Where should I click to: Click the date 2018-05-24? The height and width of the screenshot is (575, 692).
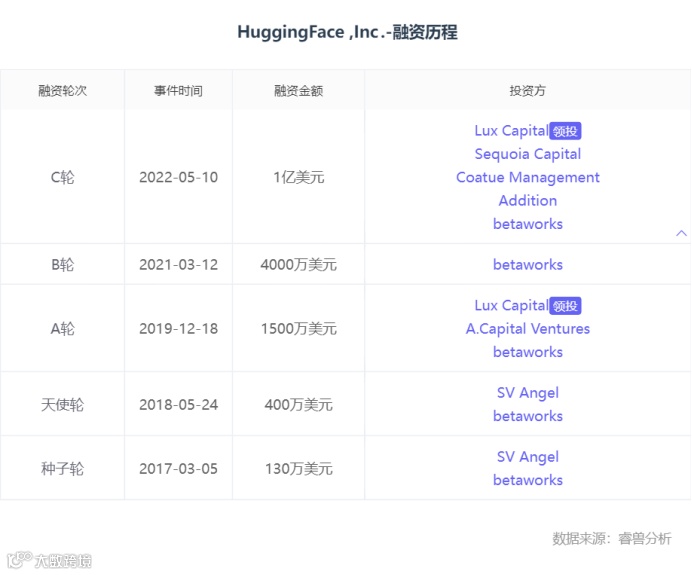coord(178,405)
